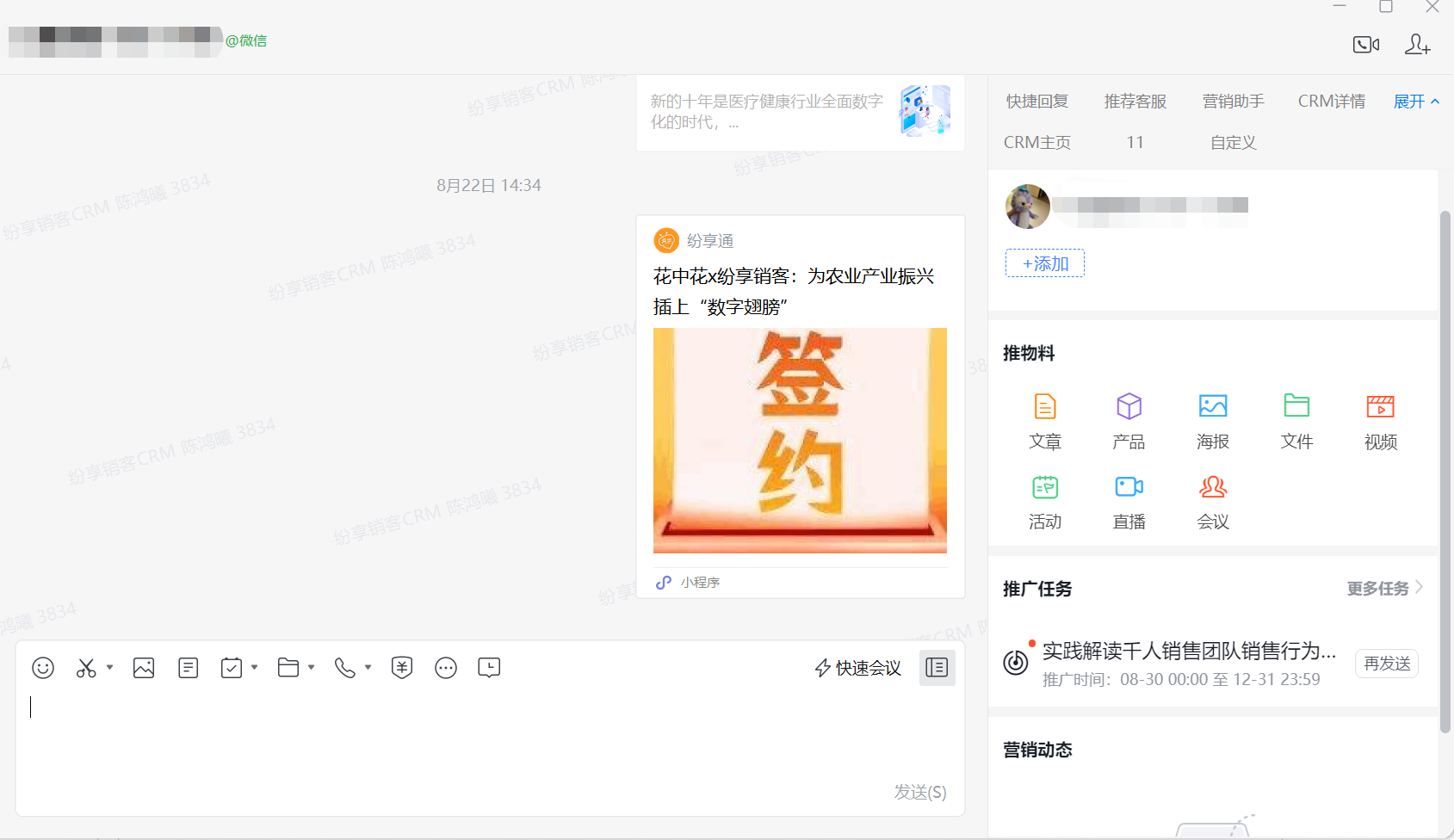Image resolution: width=1454 pixels, height=840 pixels.
Task: Expand the phone call dropdown arrow
Action: point(368,667)
